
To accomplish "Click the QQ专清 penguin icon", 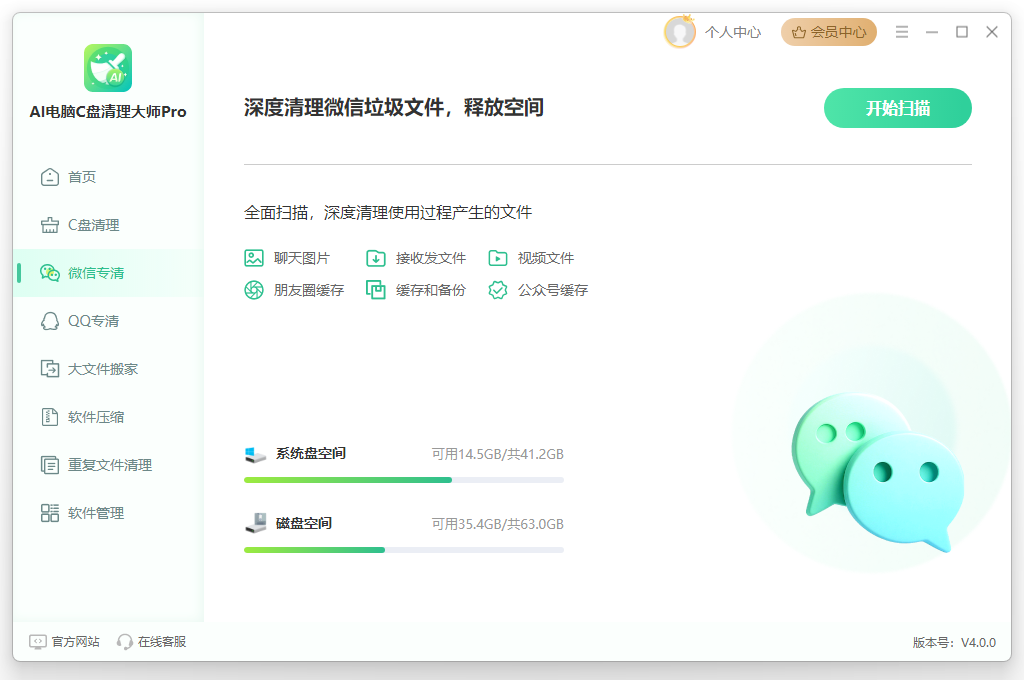I will pos(50,321).
